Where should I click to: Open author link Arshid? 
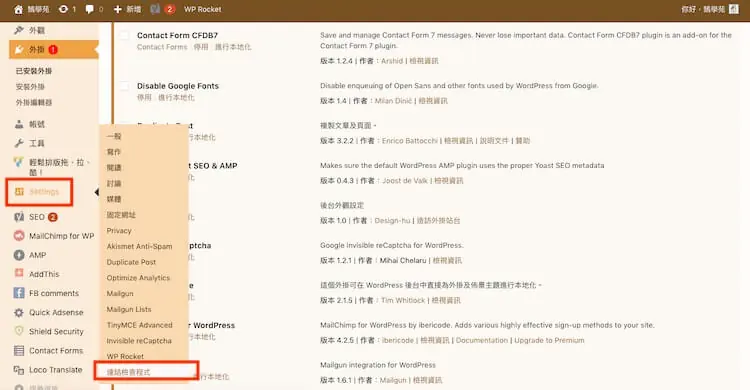click(392, 61)
